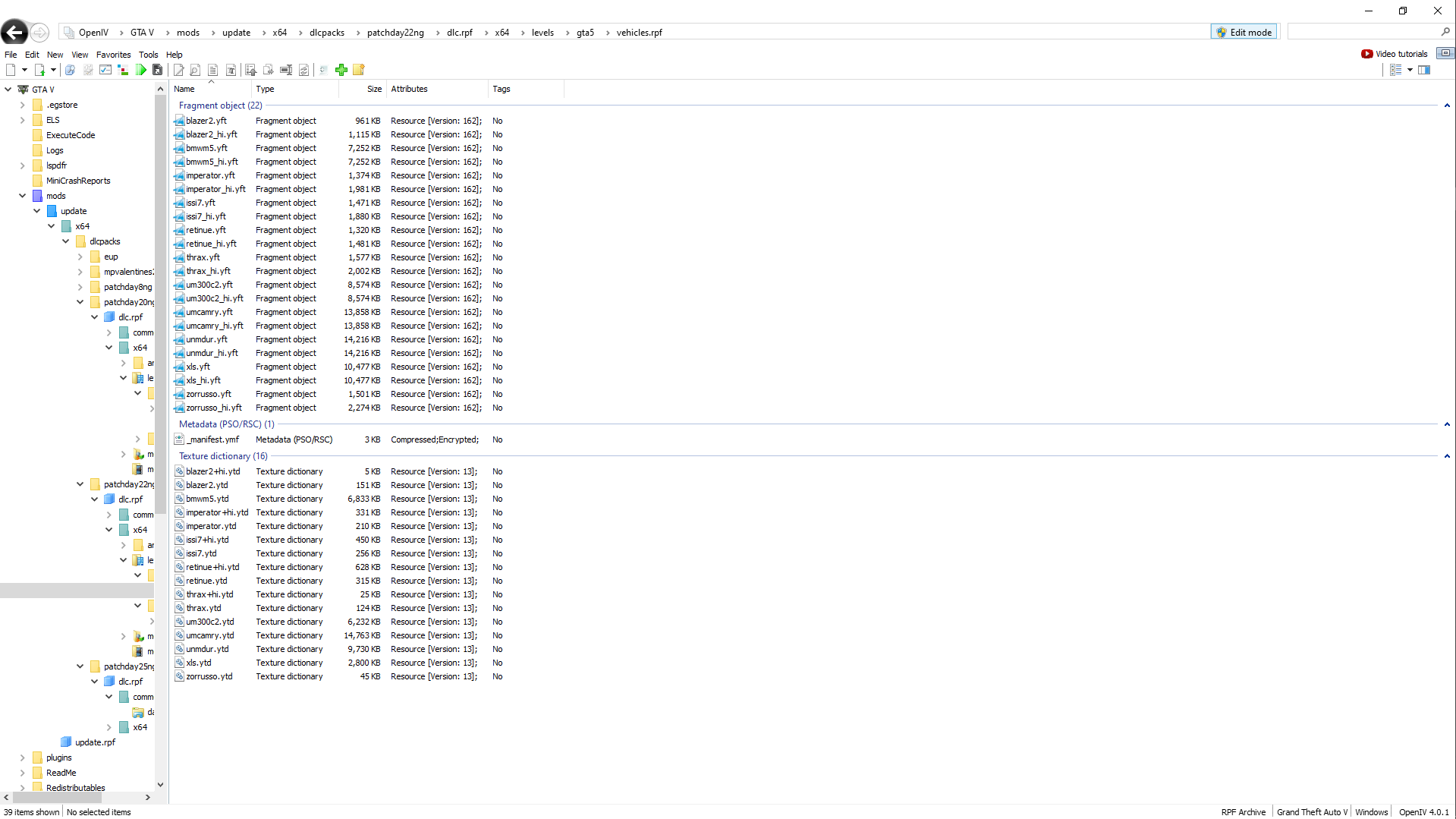Click the view mode list icon
This screenshot has height=819, width=1456.
(1395, 70)
